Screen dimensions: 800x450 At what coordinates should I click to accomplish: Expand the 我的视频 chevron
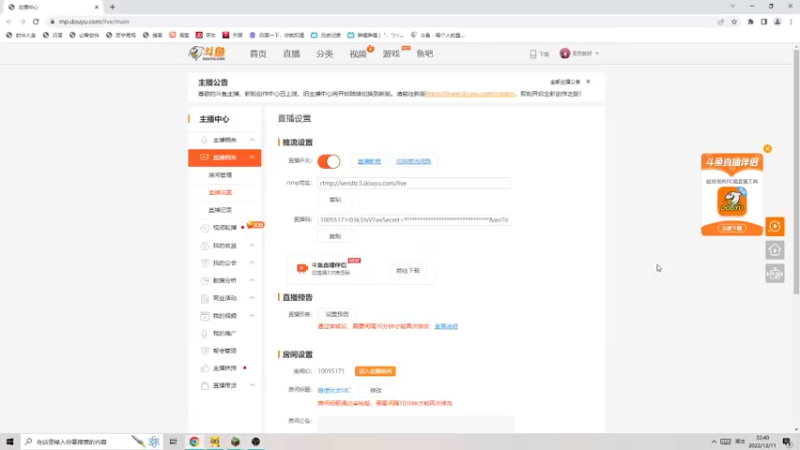tap(252, 316)
